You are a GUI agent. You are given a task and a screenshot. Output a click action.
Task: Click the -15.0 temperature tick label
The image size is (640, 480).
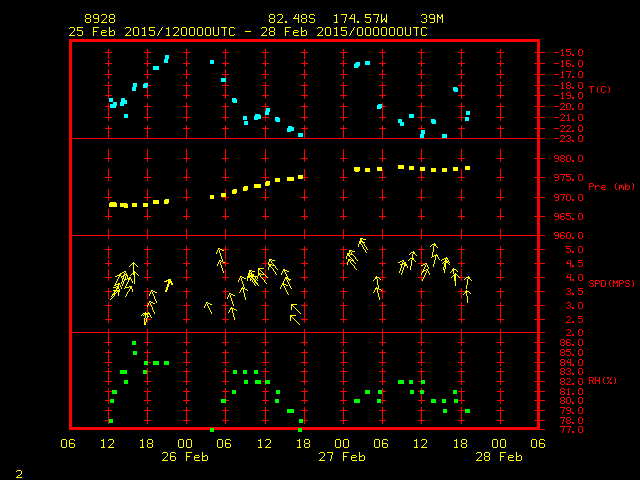tap(569, 53)
